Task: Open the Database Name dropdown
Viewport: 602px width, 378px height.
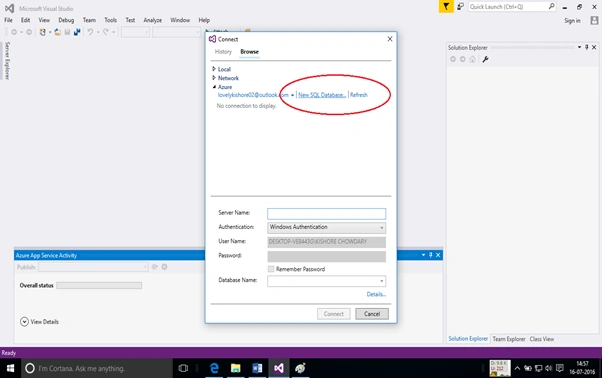Action: (381, 281)
